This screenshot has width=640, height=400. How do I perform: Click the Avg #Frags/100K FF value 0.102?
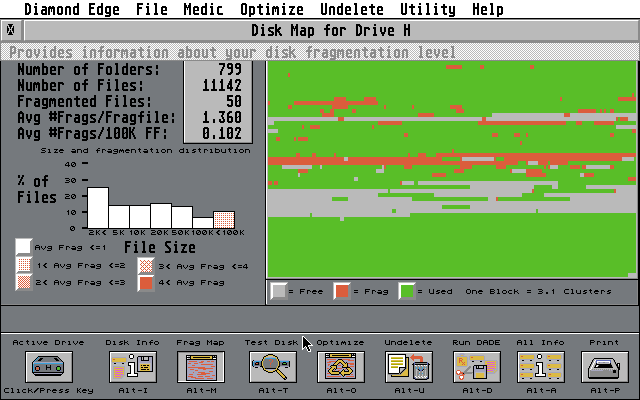tap(222, 133)
